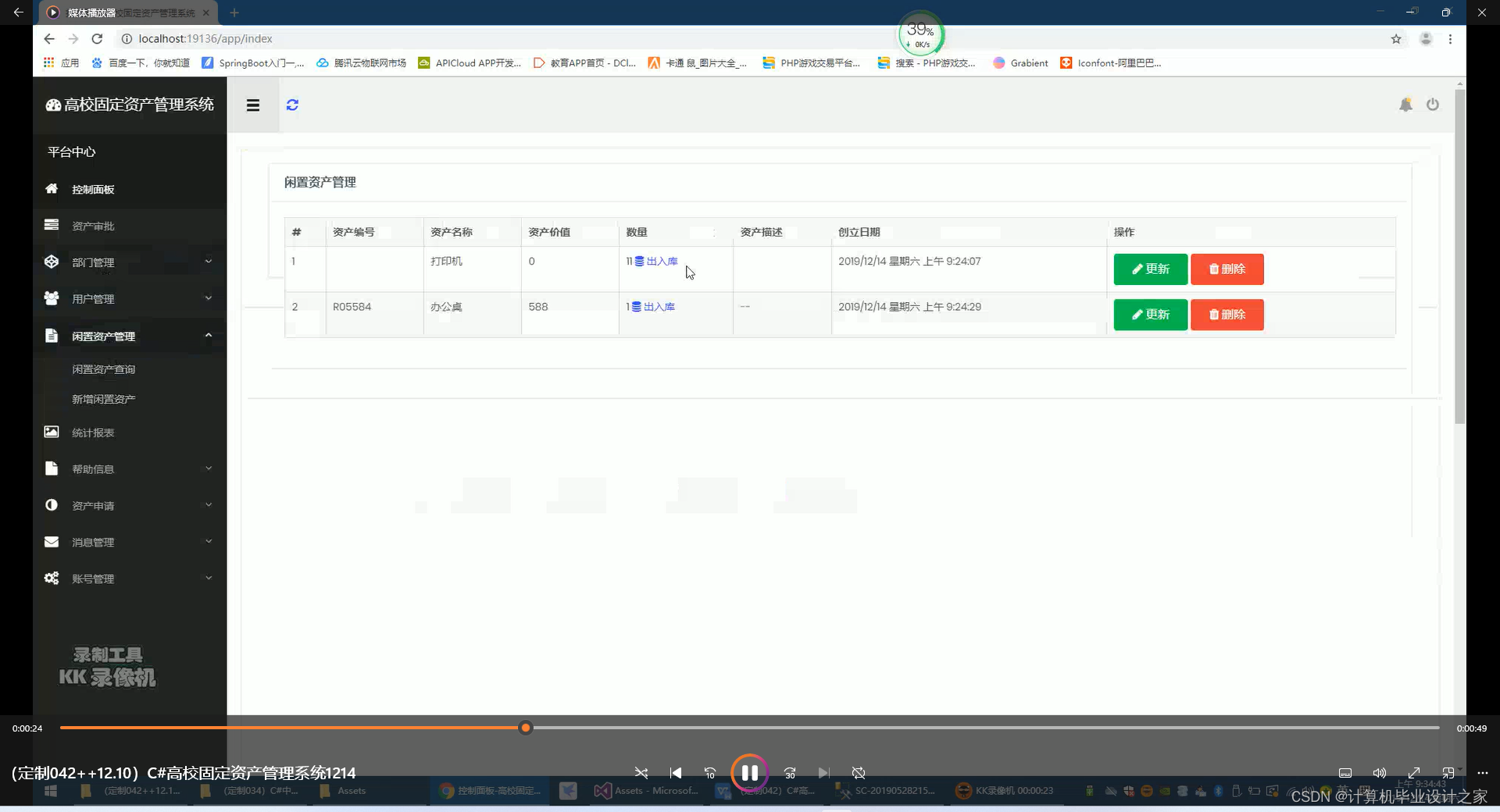
Task: Open the Iconfont-阿里巴巴 bookmark
Action: pos(1110,63)
